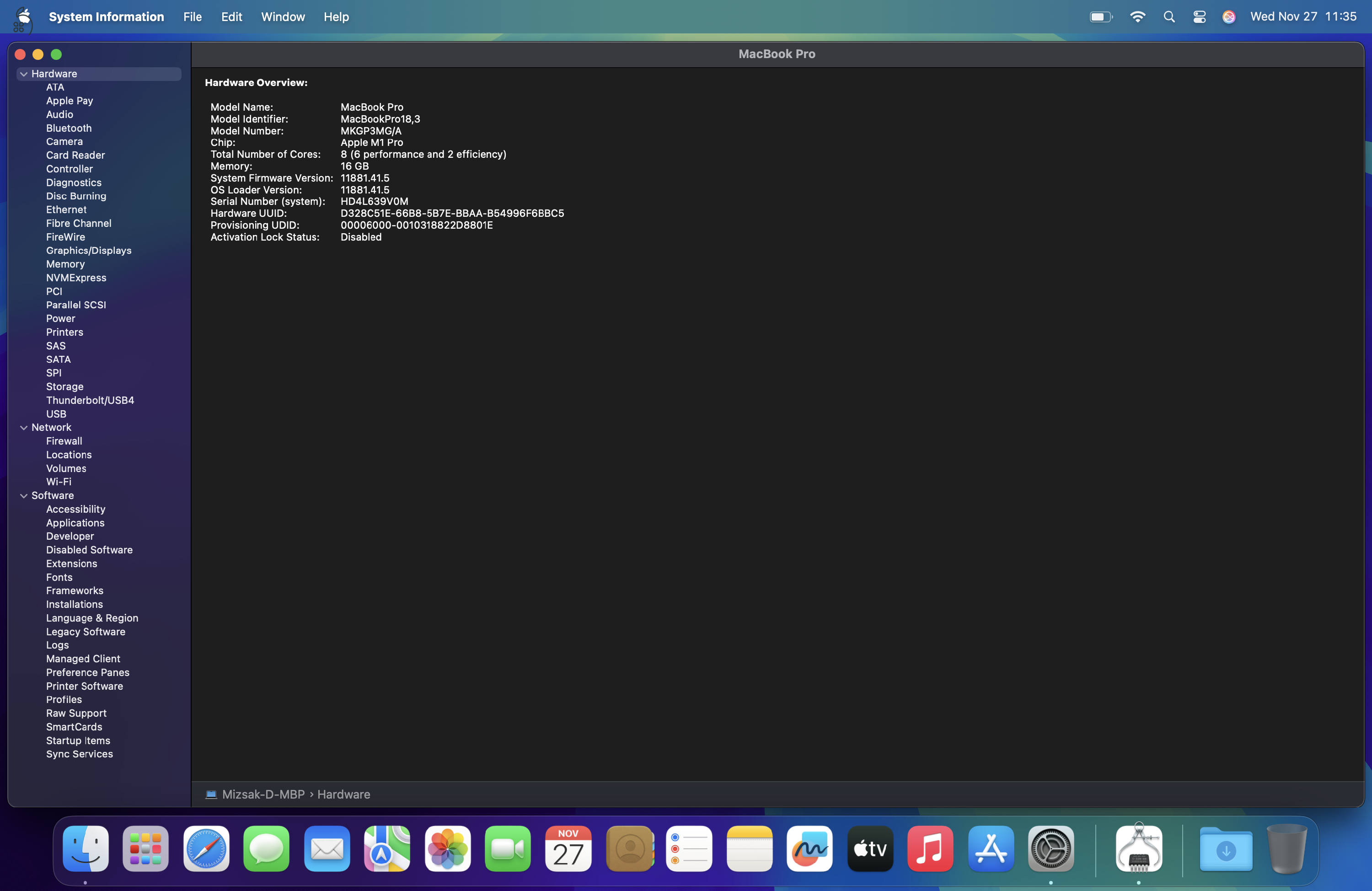Open the Window menu
Screen dimensions: 1372x891
(283, 17)
